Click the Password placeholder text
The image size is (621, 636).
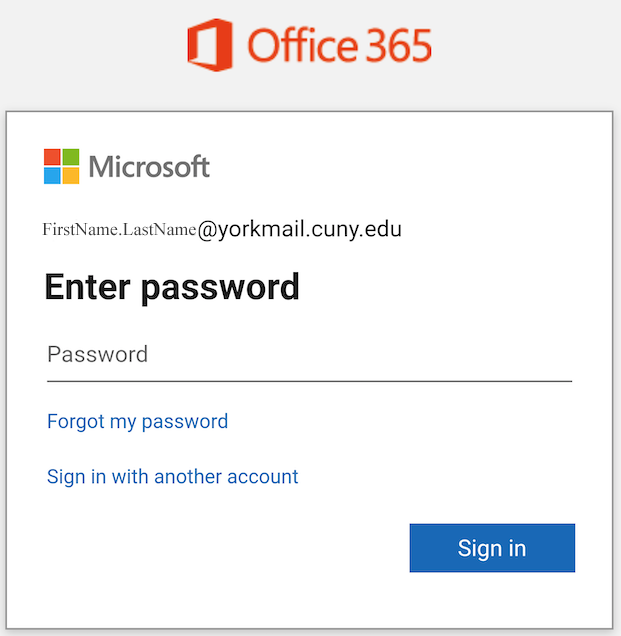[97, 354]
